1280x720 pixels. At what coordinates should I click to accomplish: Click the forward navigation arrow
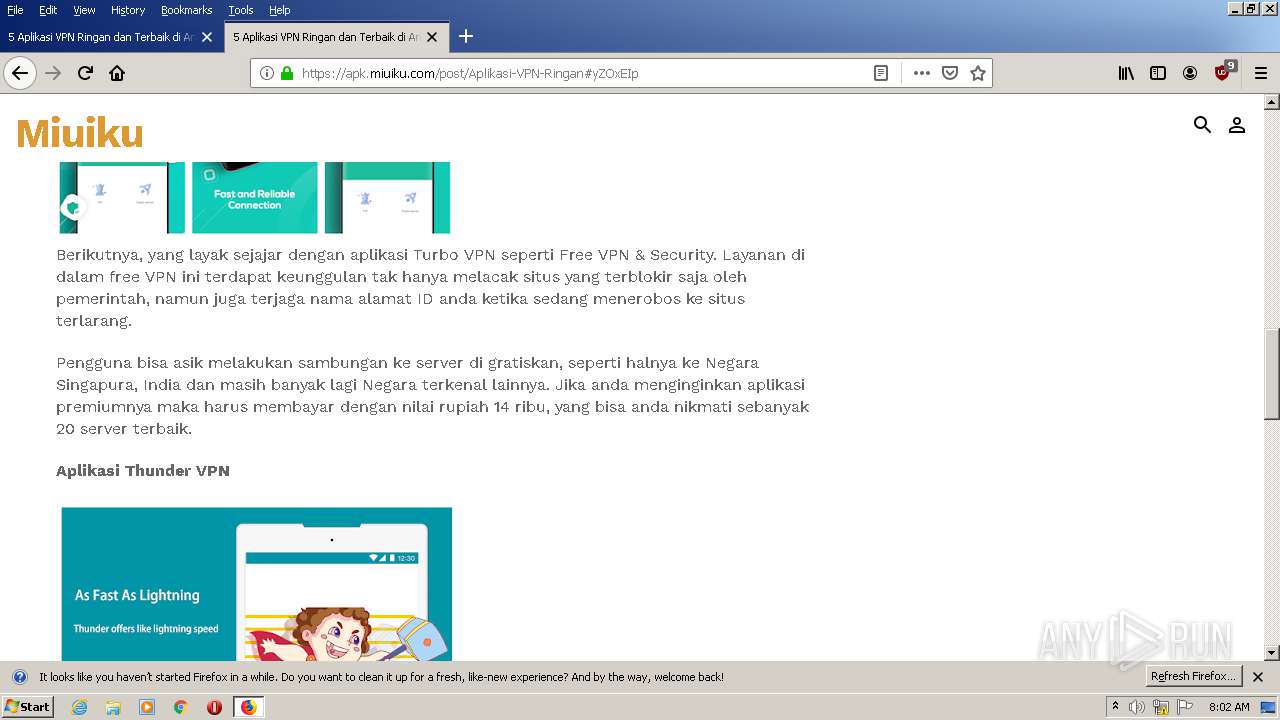click(53, 73)
